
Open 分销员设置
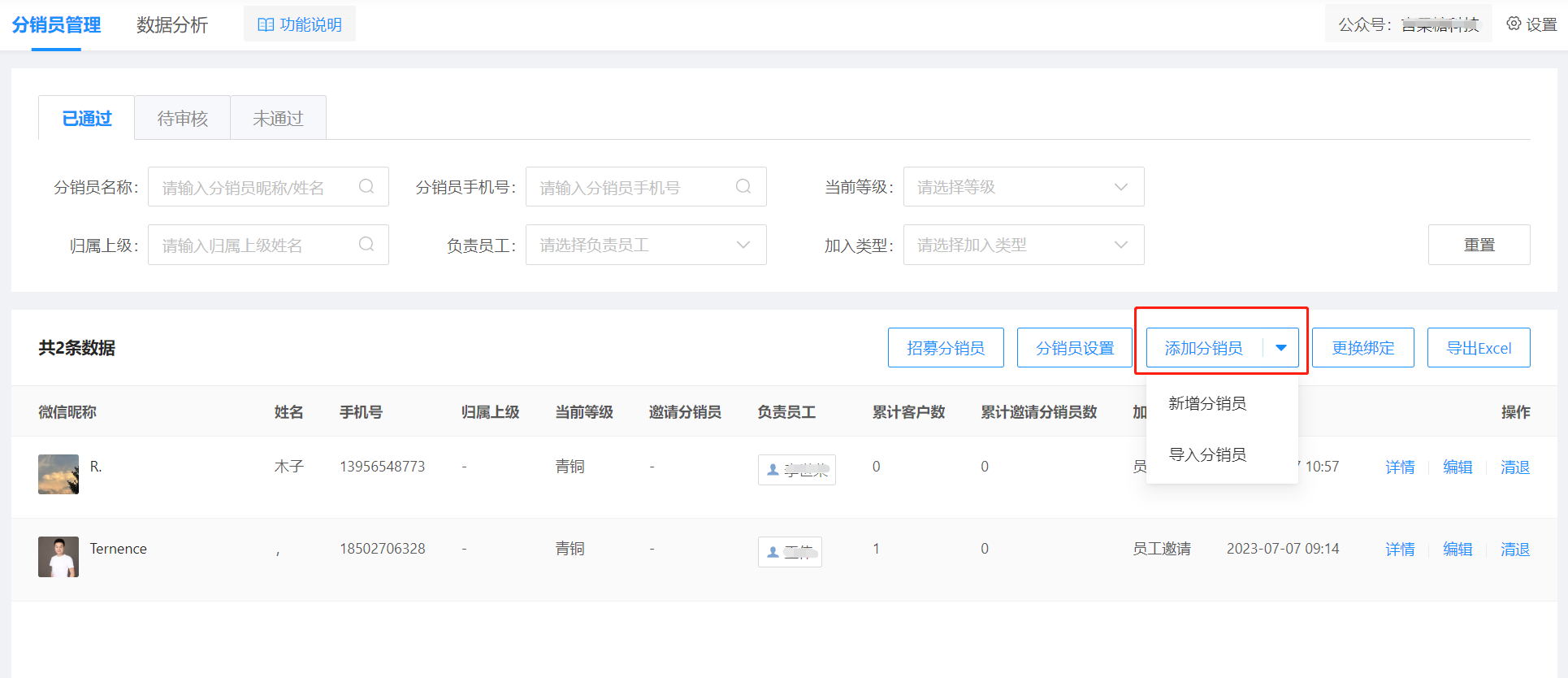(1075, 348)
